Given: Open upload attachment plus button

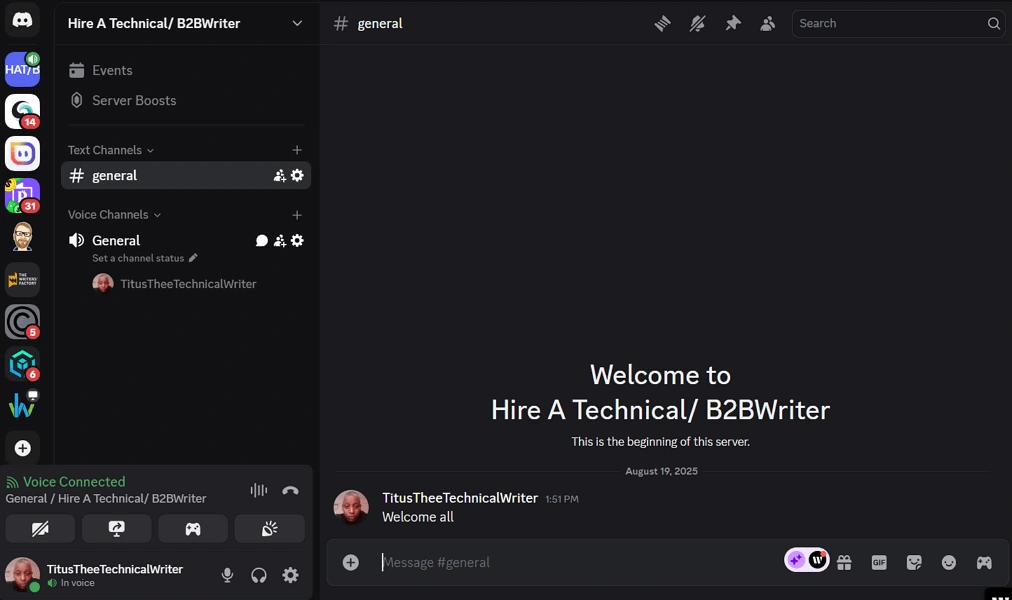Looking at the screenshot, I should pos(350,563).
